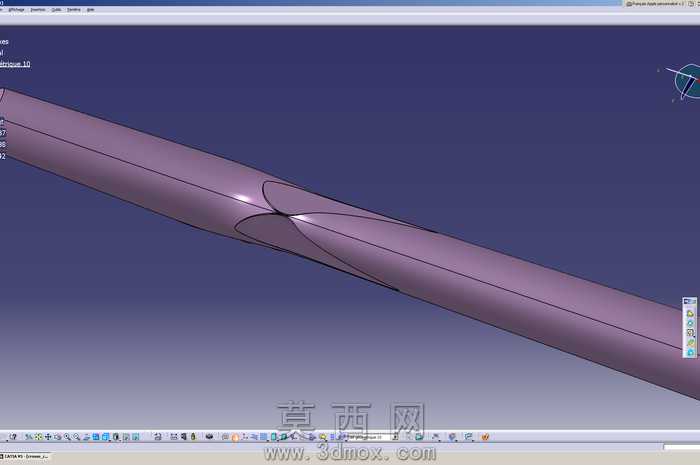Viewport: 700px width, 465px height.
Task: Click the CATIA V5 taskbar button
Action: click(25, 457)
